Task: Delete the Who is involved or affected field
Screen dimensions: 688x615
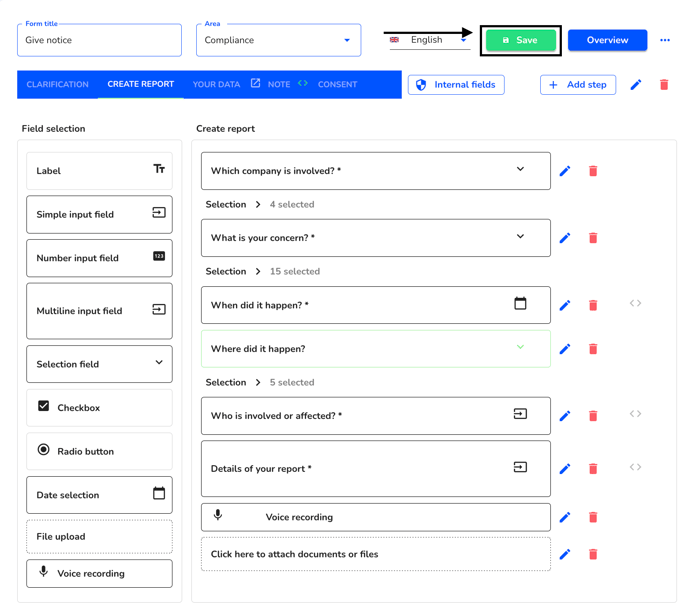Action: [593, 416]
